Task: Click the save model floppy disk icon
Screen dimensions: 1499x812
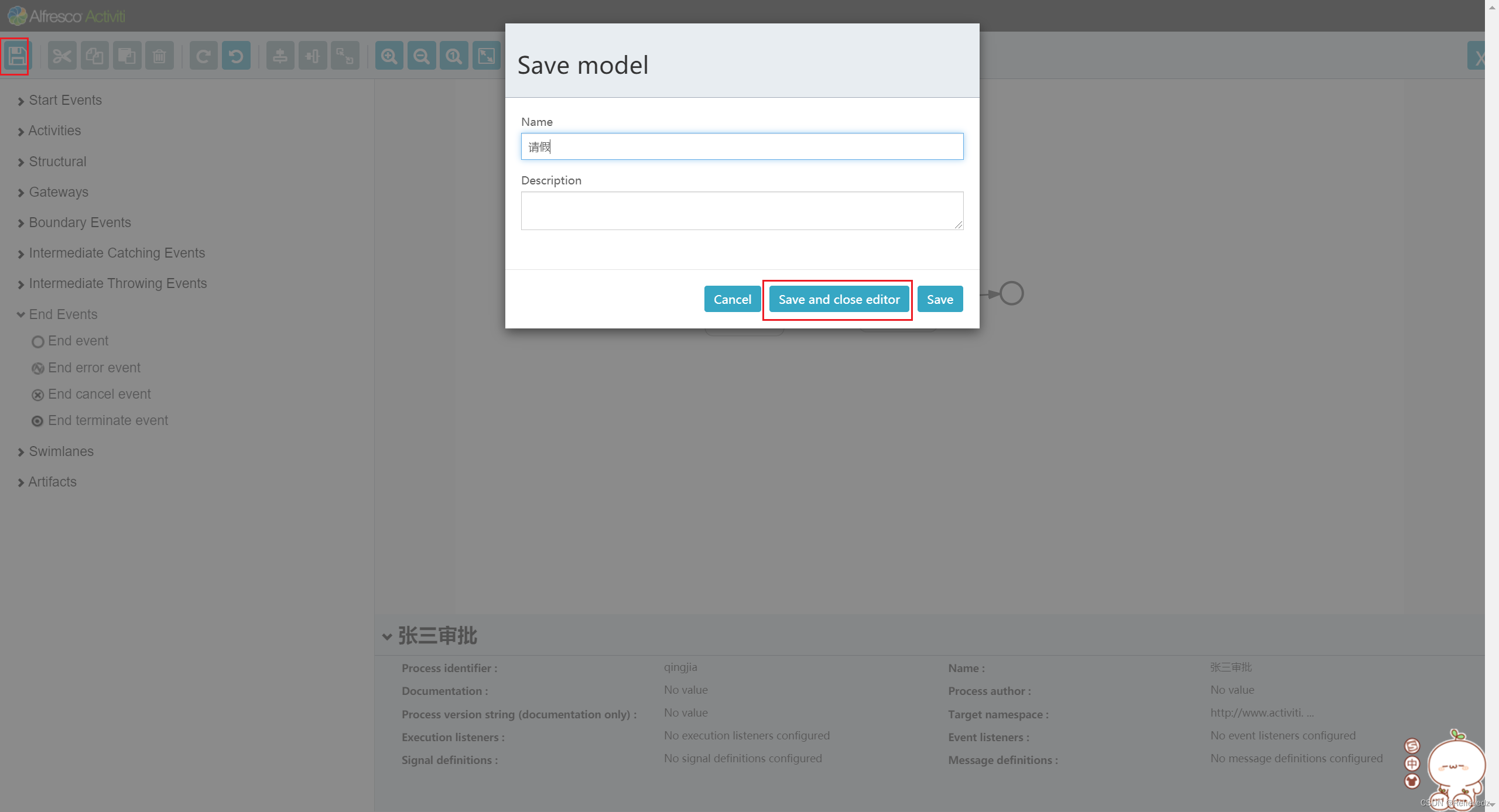Action: (x=16, y=56)
